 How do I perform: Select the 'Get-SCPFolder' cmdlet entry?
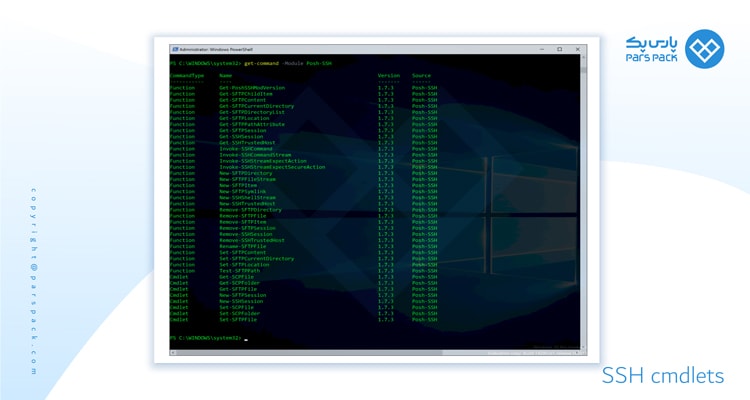click(x=240, y=283)
